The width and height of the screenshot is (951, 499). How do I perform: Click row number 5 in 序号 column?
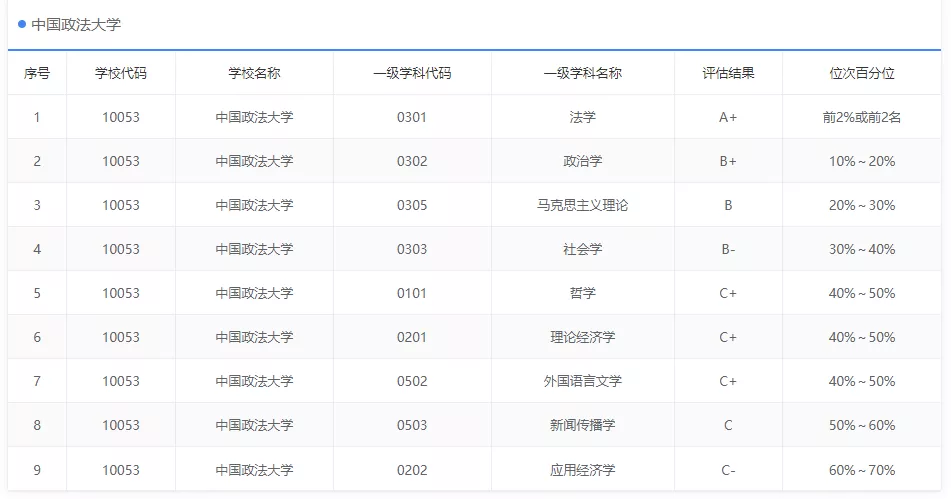click(37, 293)
